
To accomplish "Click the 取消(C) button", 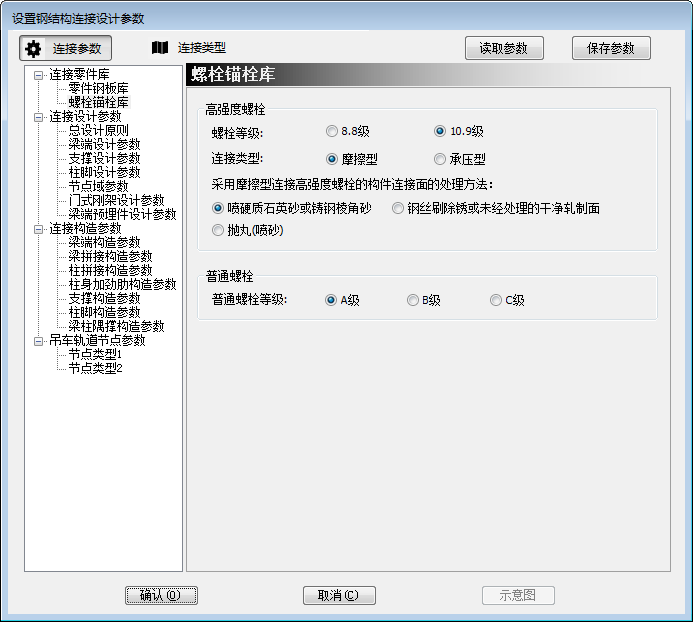I will pyautogui.click(x=339, y=595).
